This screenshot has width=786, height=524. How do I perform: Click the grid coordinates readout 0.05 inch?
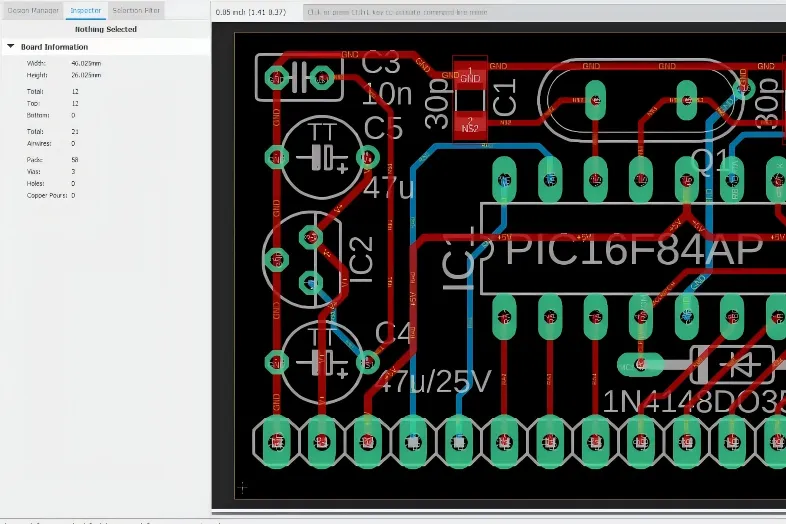(251, 12)
